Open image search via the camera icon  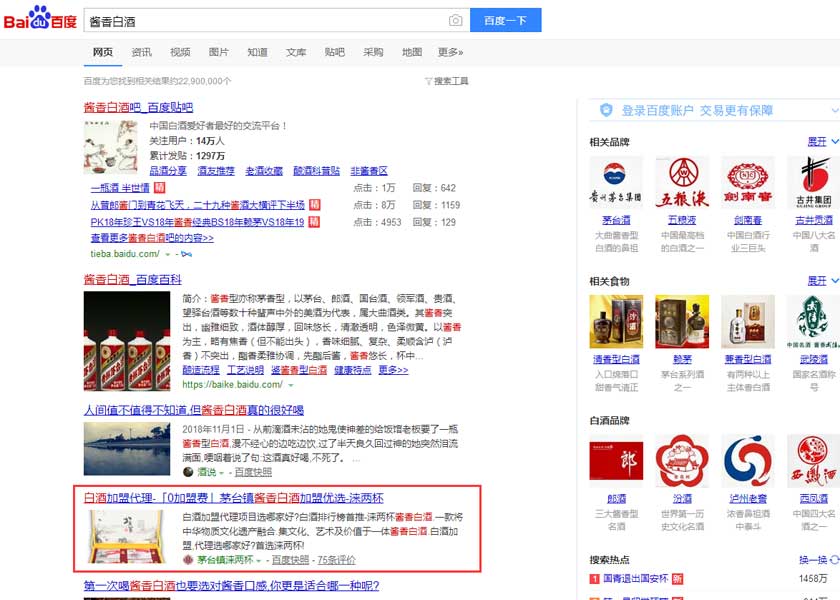tap(455, 20)
